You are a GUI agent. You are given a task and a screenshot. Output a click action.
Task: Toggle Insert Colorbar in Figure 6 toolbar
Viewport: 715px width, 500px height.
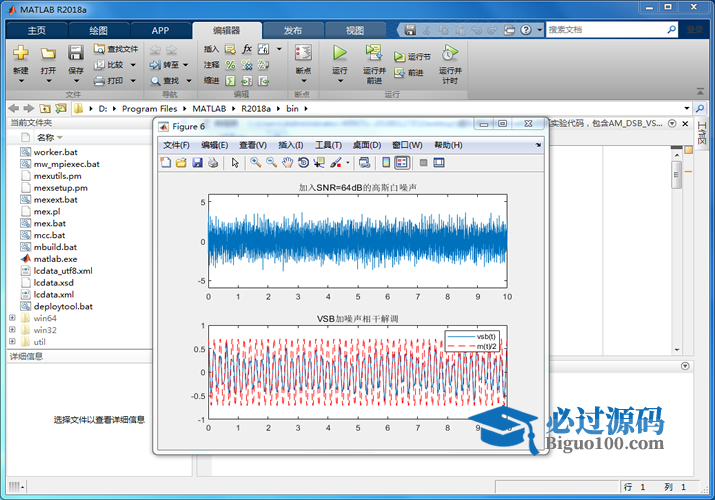[x=386, y=163]
